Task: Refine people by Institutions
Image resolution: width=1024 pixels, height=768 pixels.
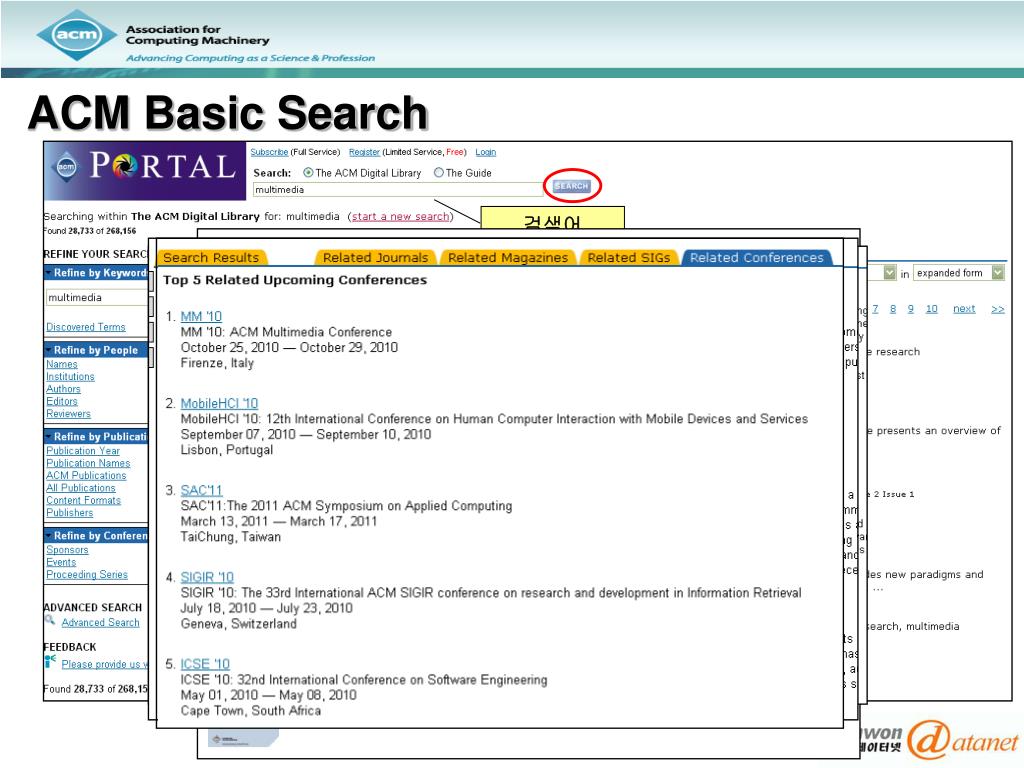Action: click(70, 377)
